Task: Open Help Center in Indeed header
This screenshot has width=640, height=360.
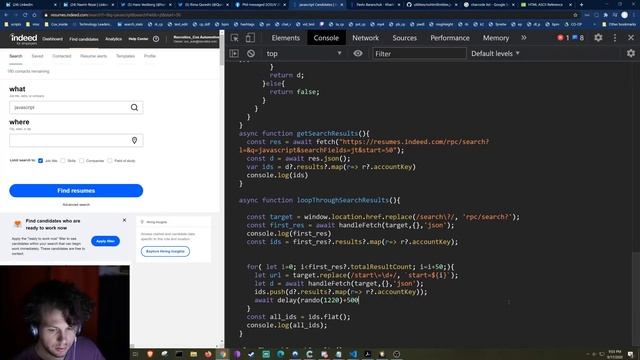Action: pyautogui.click(x=138, y=39)
